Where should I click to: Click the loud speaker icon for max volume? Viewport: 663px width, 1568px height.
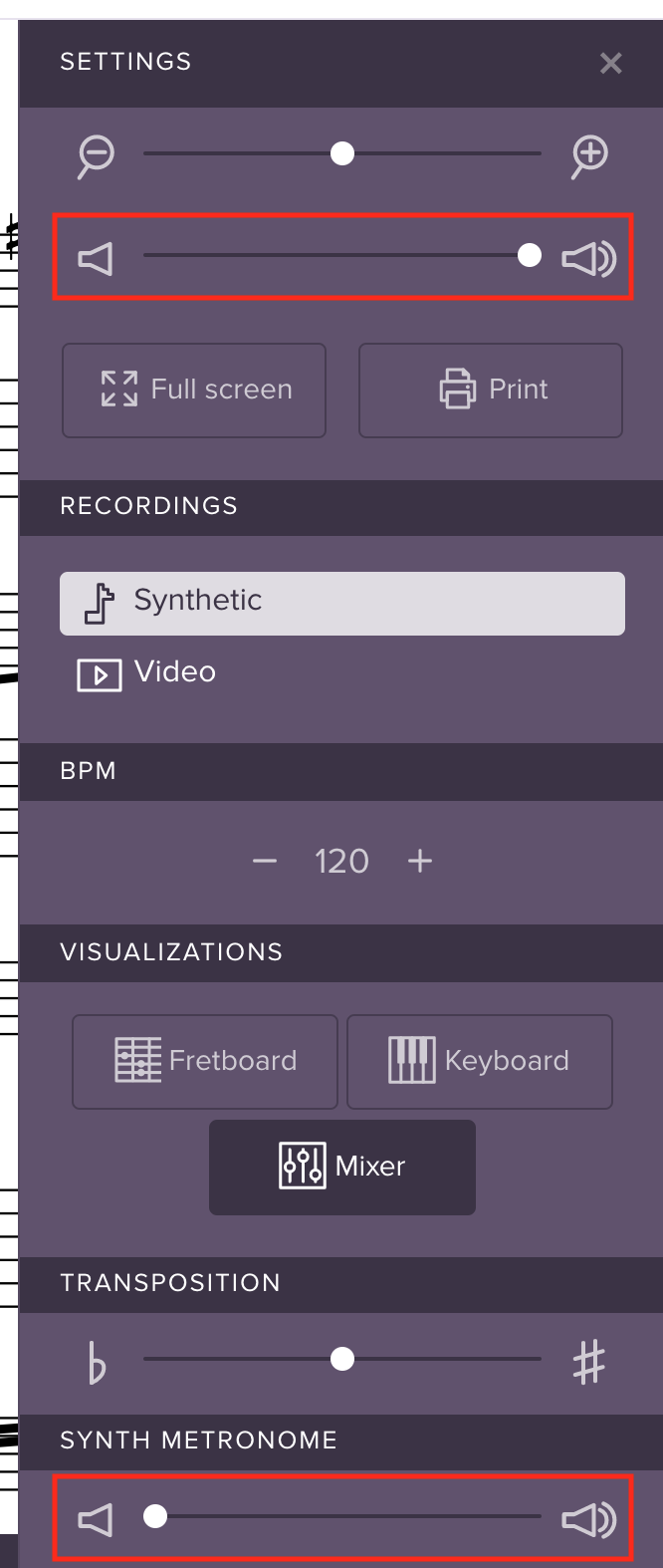pos(589,257)
